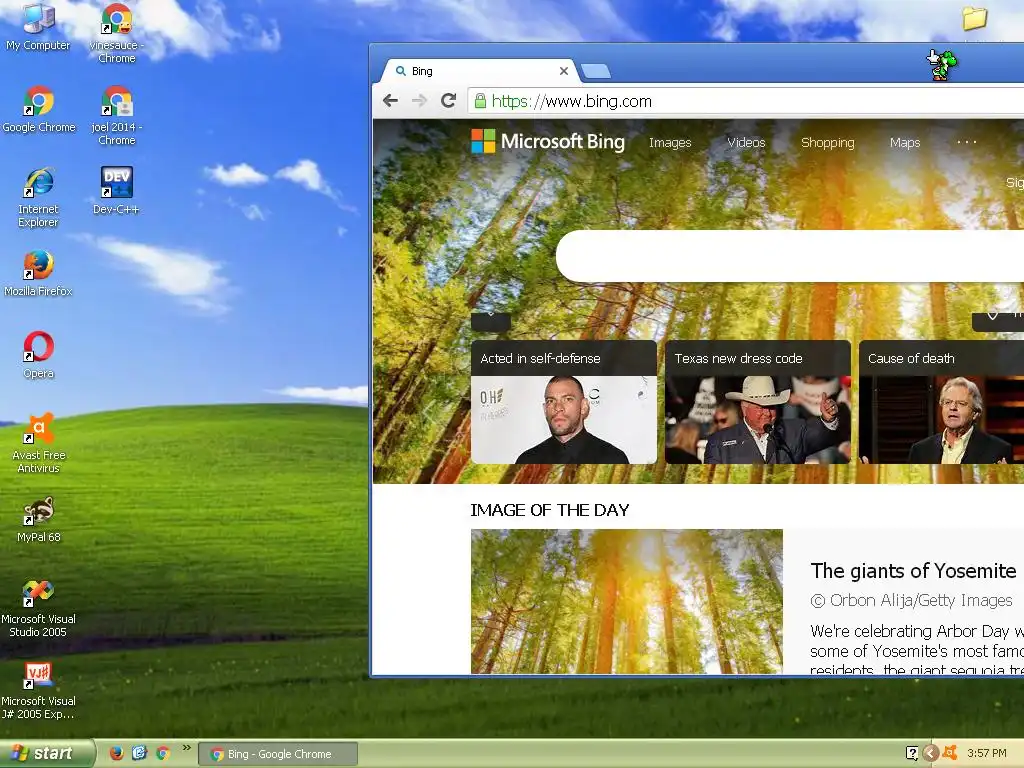Launch Chrome from the Quick Launch bar

coord(163,753)
